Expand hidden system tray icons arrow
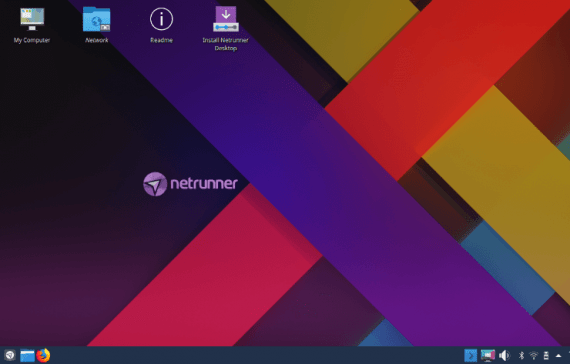Viewport: 570px width, 364px height. 558,356
